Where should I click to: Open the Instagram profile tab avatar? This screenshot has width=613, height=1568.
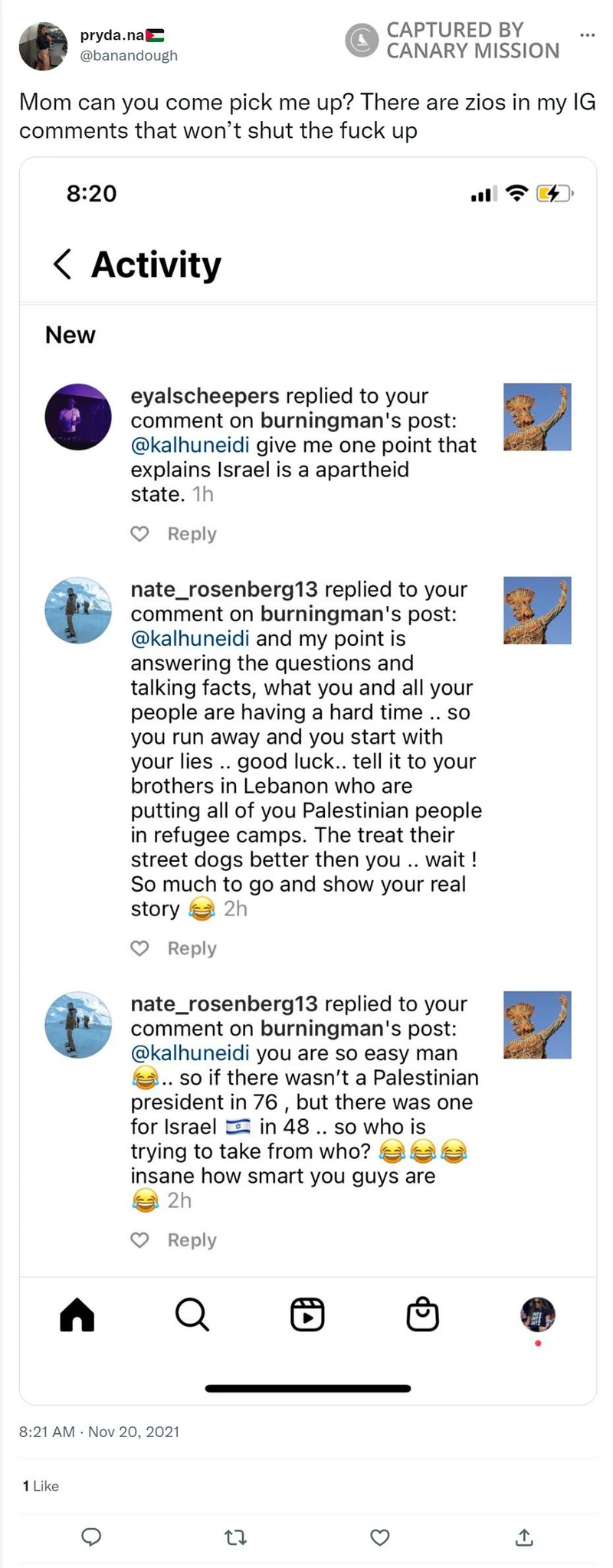(538, 1315)
